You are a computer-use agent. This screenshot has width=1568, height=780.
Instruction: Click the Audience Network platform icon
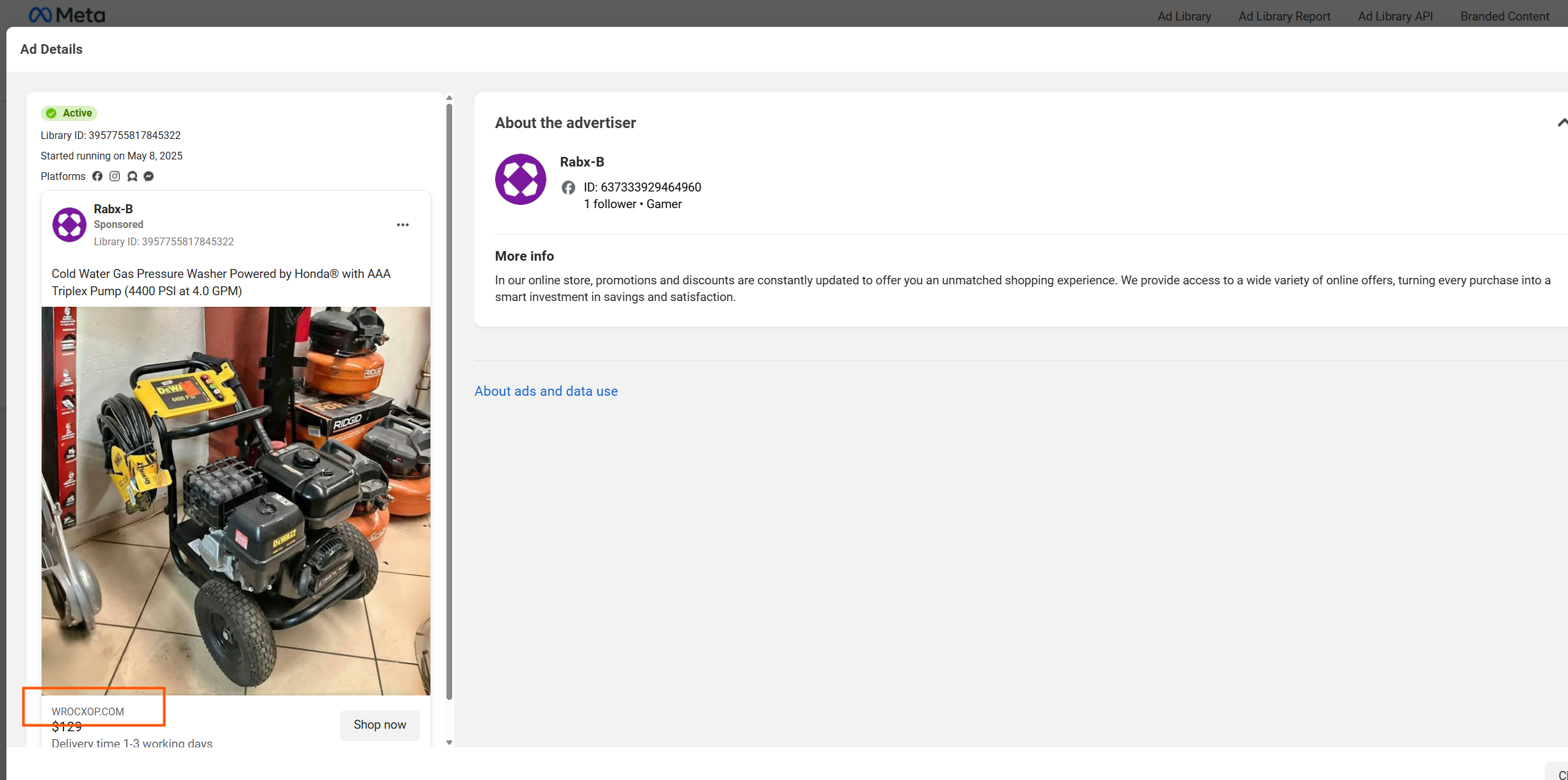click(x=132, y=176)
